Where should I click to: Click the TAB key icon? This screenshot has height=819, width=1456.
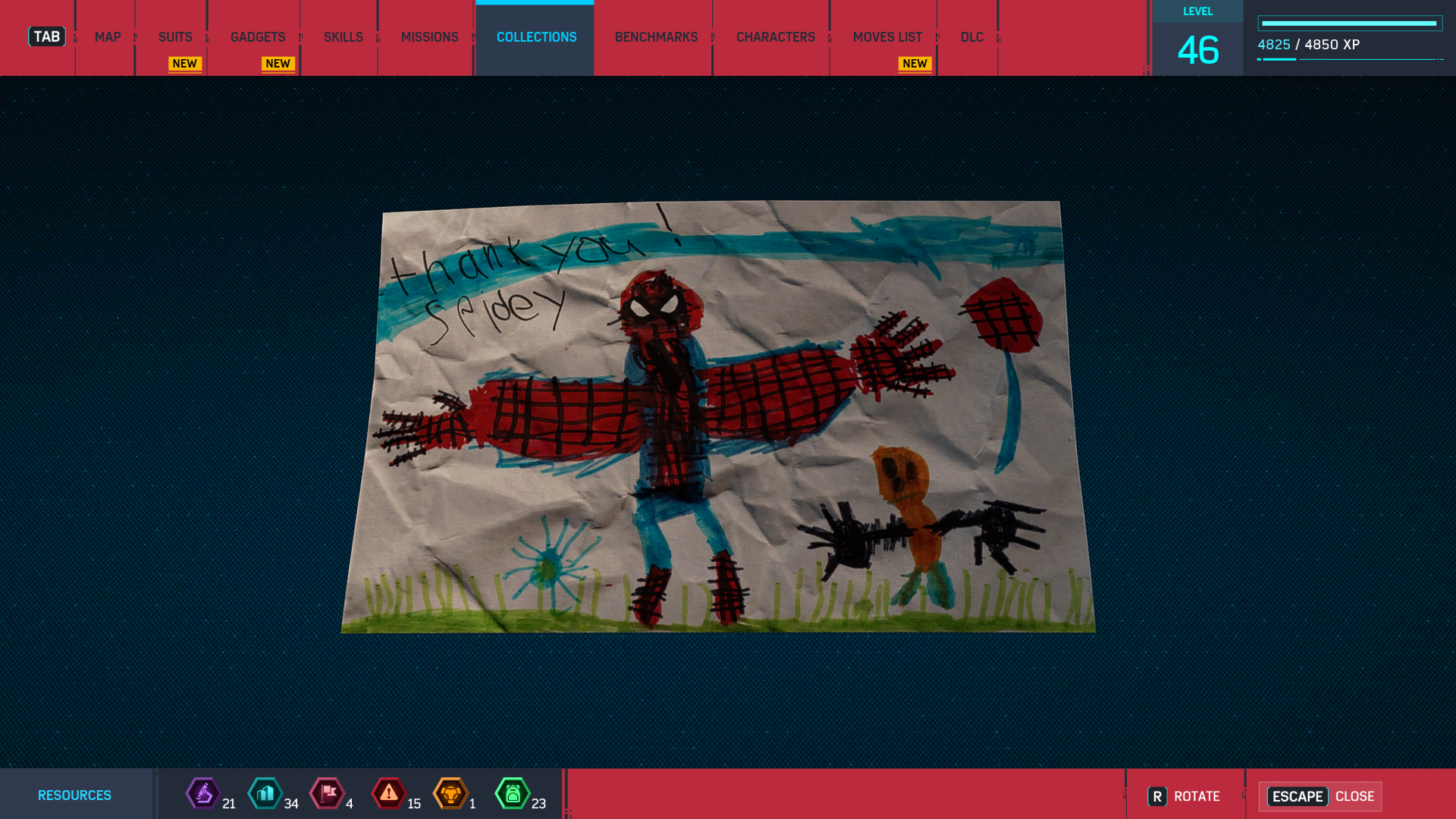point(47,36)
